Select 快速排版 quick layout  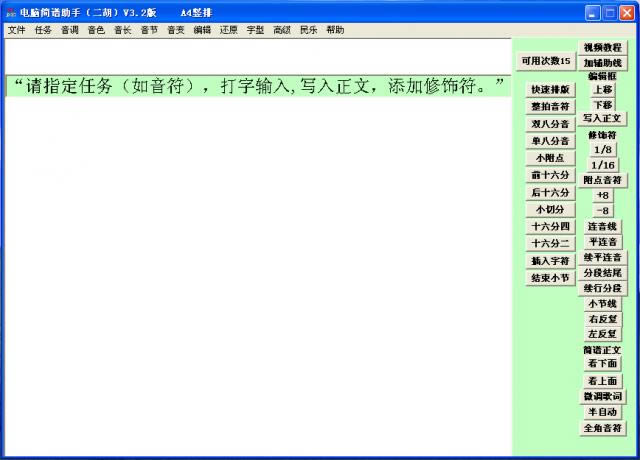[550, 90]
